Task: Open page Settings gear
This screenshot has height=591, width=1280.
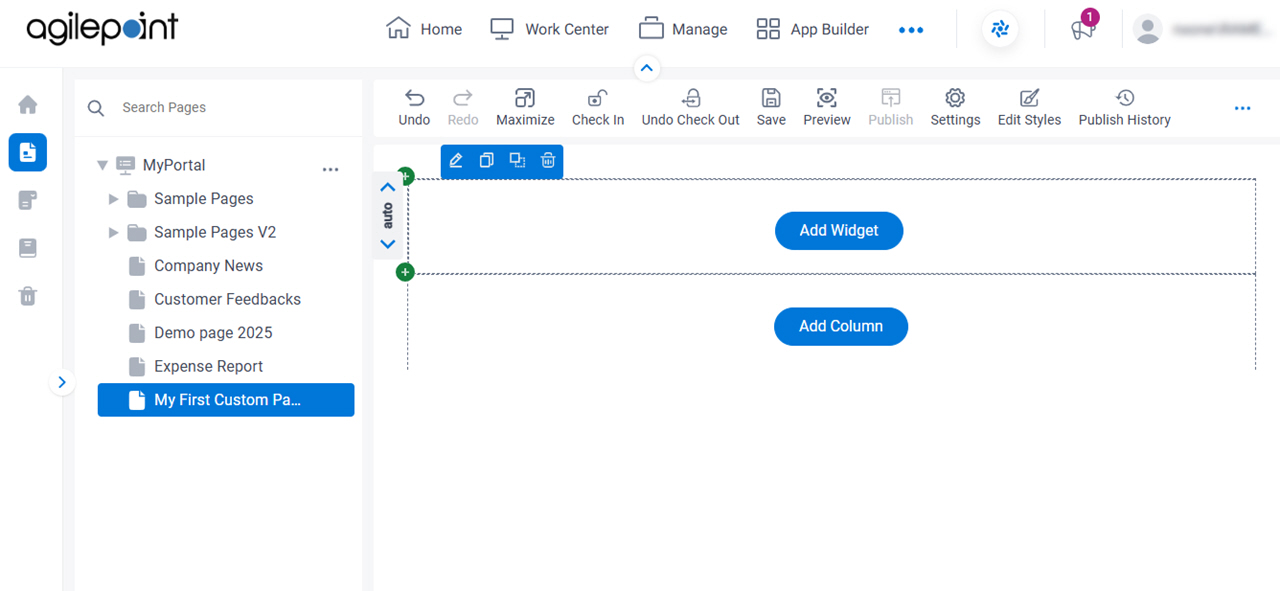Action: click(x=955, y=98)
